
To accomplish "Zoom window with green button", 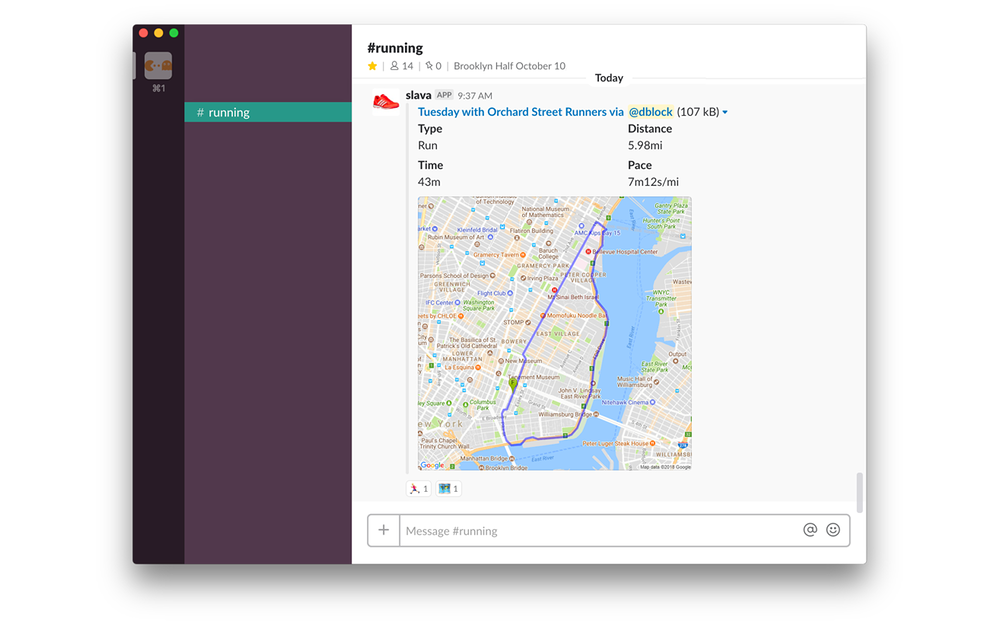I will [x=173, y=33].
